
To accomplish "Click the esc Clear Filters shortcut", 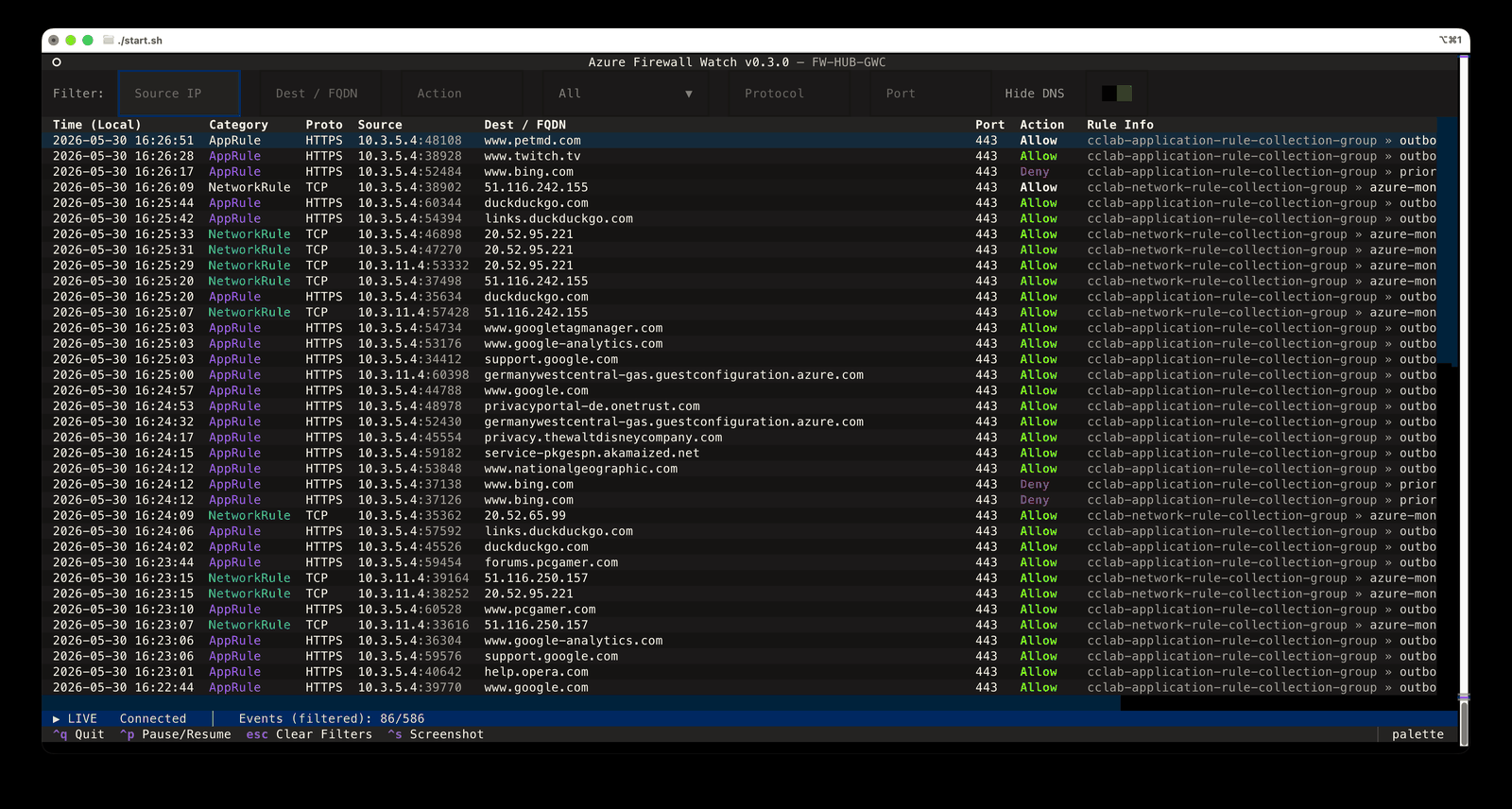I will 309,734.
